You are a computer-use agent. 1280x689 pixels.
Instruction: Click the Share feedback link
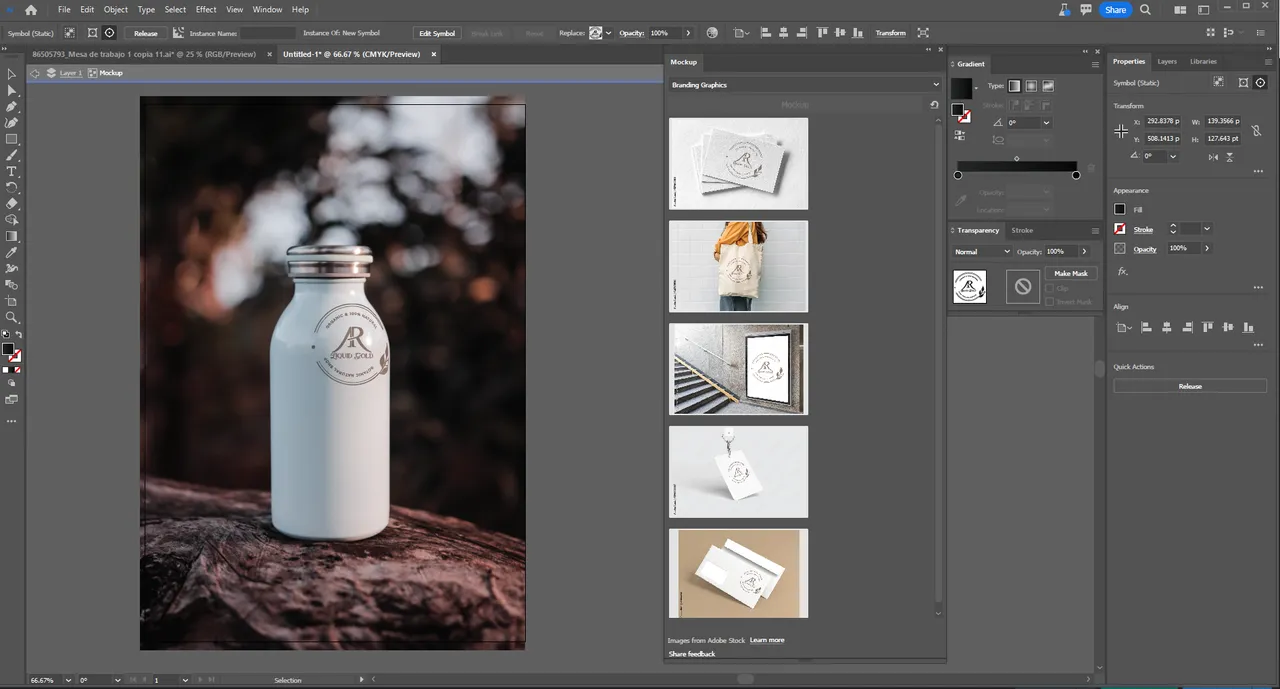pos(692,654)
